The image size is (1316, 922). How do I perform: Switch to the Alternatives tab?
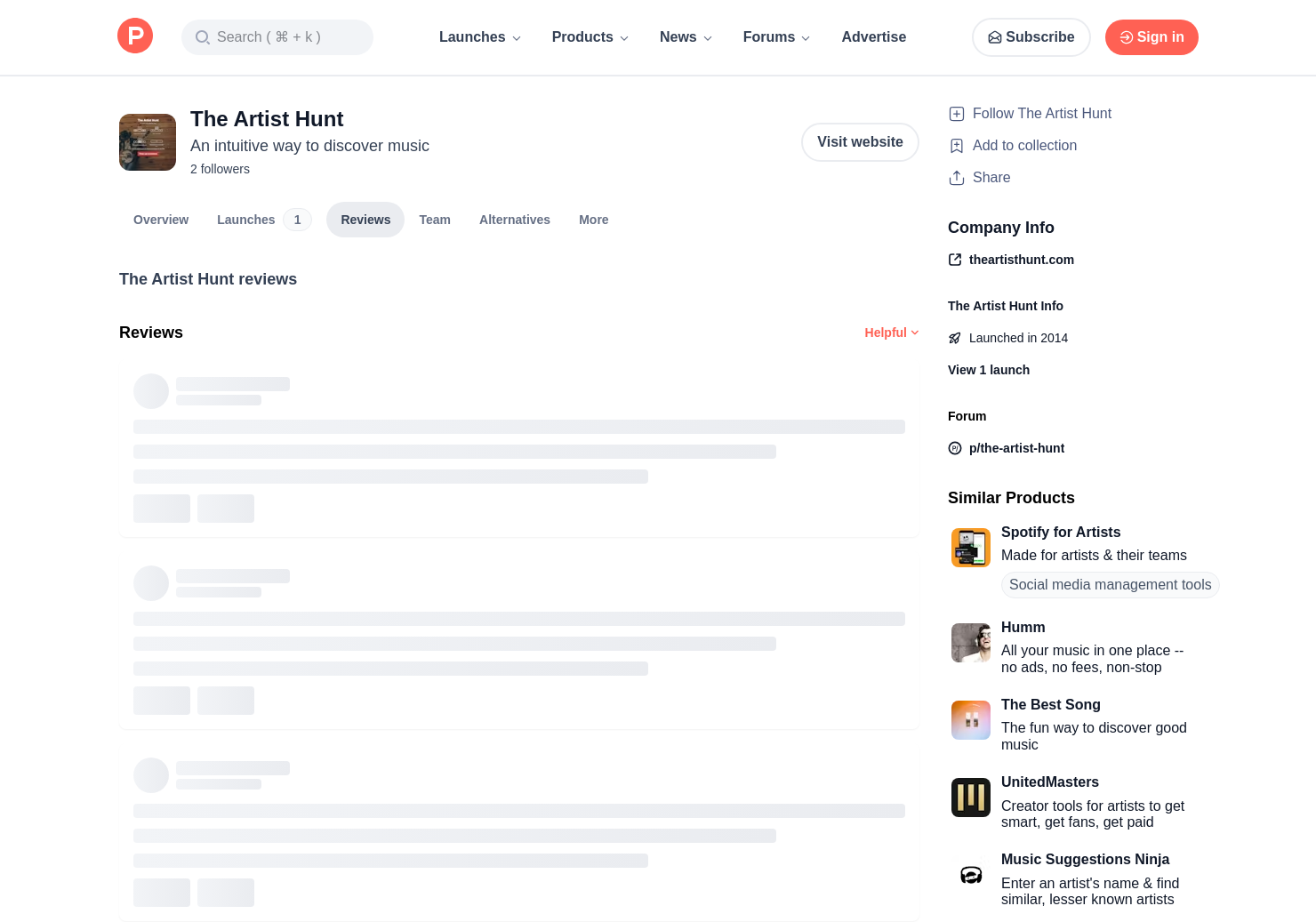[514, 220]
